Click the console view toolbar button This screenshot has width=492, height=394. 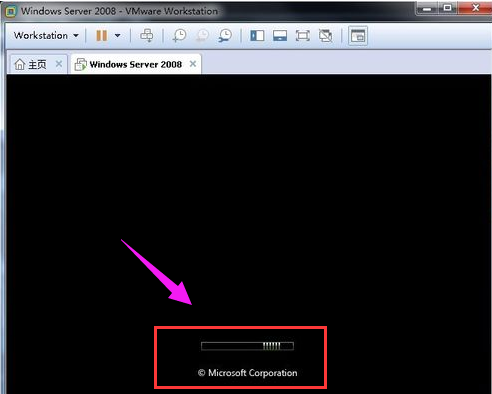tap(358, 35)
